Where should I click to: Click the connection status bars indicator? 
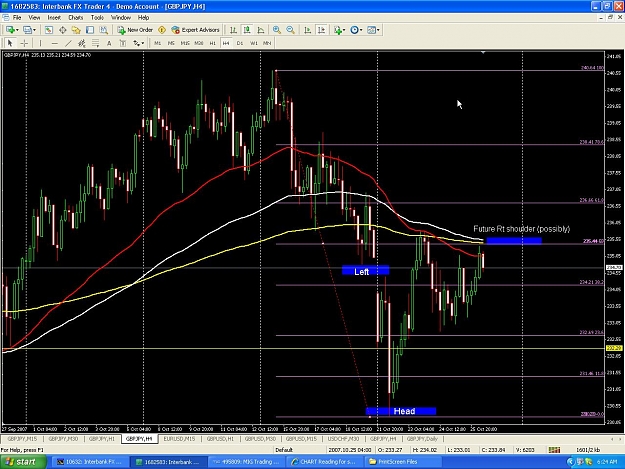tap(554, 450)
